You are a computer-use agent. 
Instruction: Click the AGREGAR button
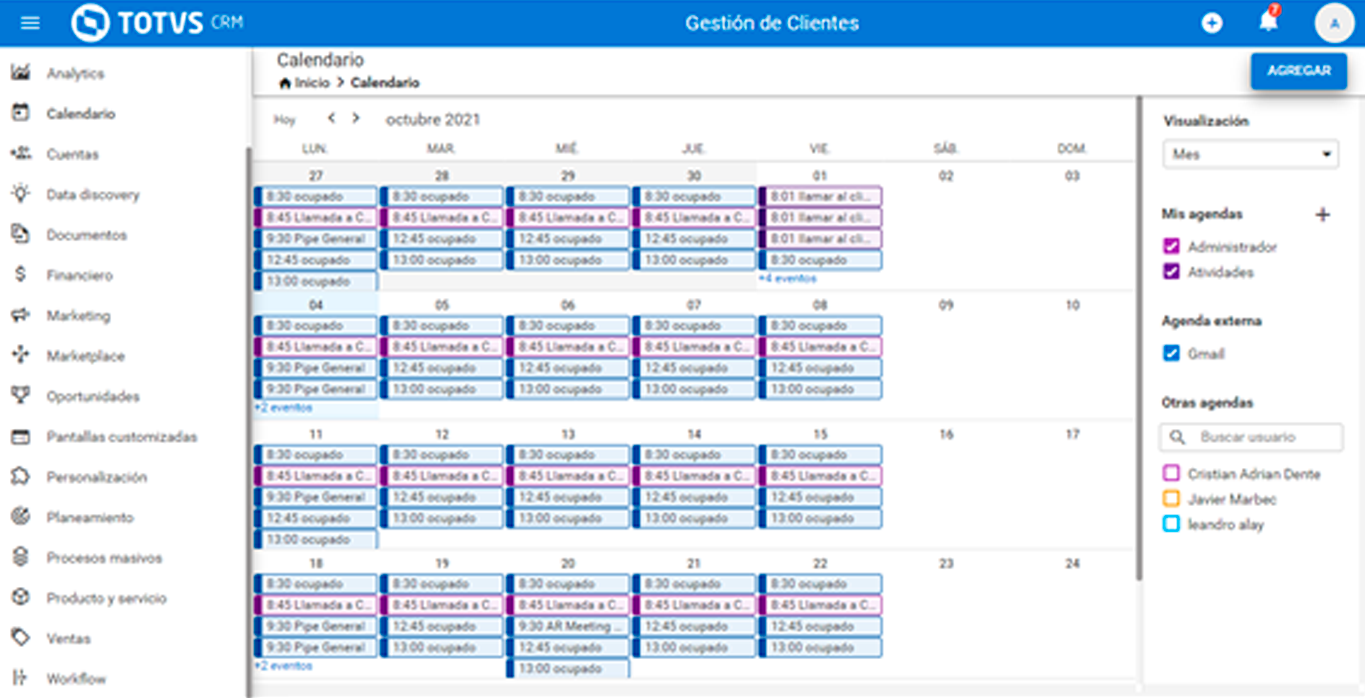(1298, 71)
